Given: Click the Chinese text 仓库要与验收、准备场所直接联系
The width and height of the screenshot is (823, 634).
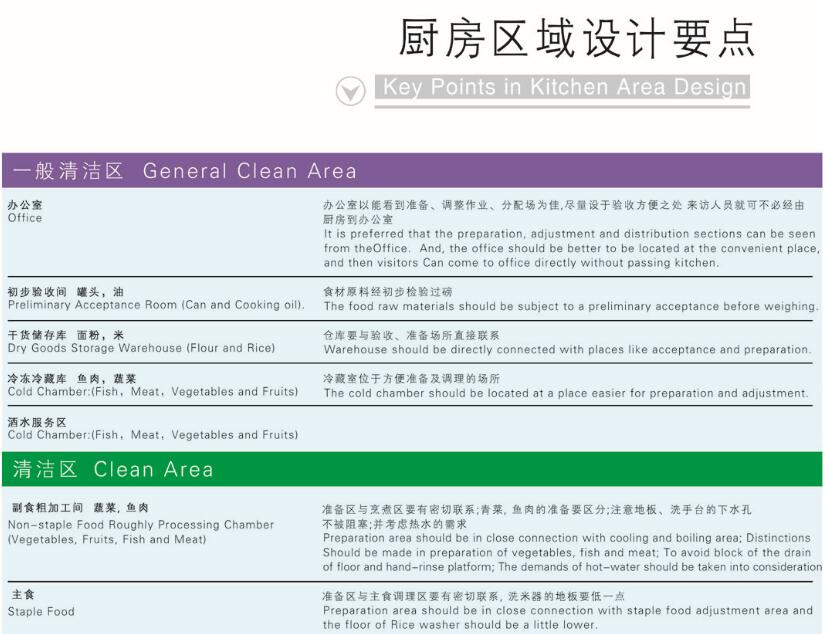Looking at the screenshot, I should (411, 336).
